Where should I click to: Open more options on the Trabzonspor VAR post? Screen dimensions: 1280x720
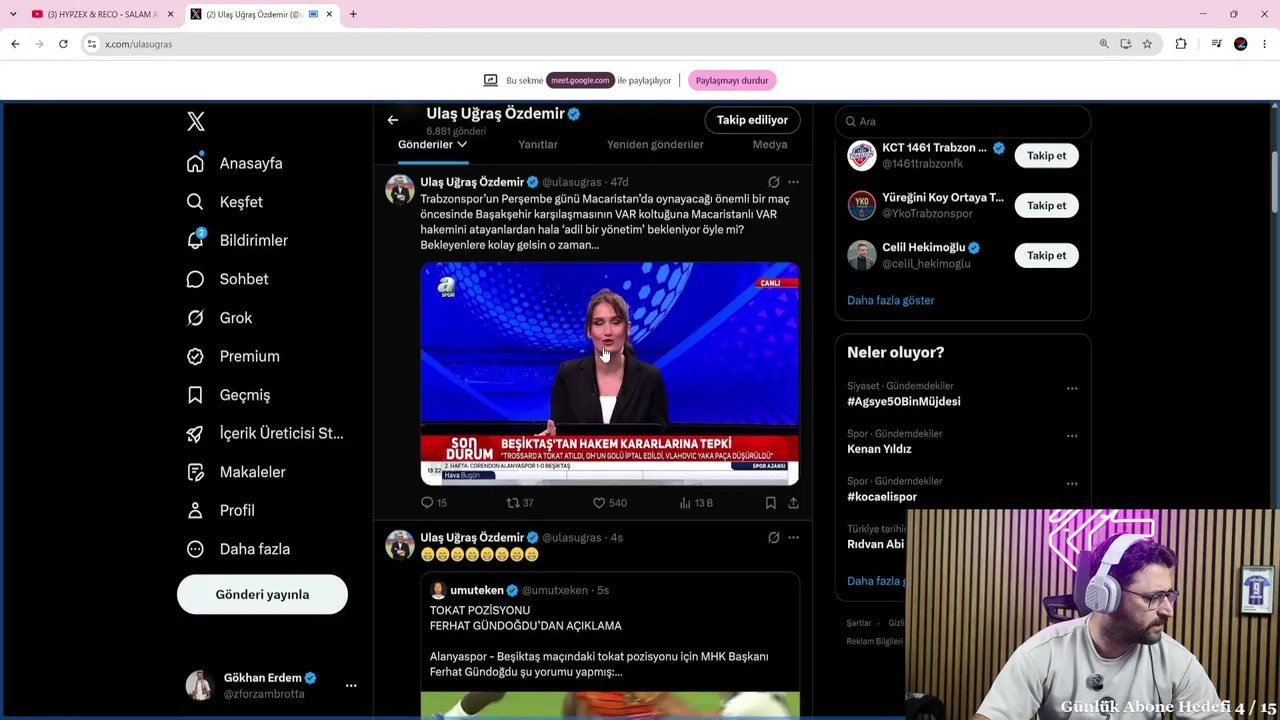(793, 182)
